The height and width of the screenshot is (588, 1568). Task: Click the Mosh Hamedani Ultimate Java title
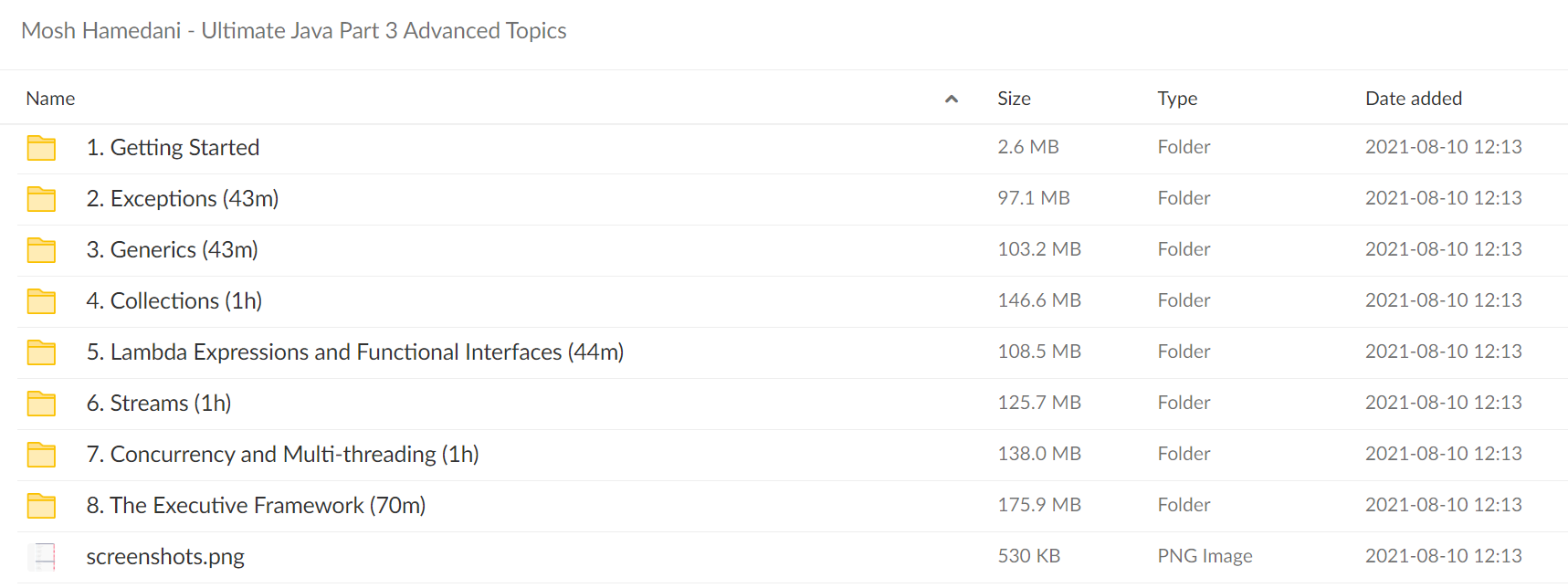coord(294,31)
